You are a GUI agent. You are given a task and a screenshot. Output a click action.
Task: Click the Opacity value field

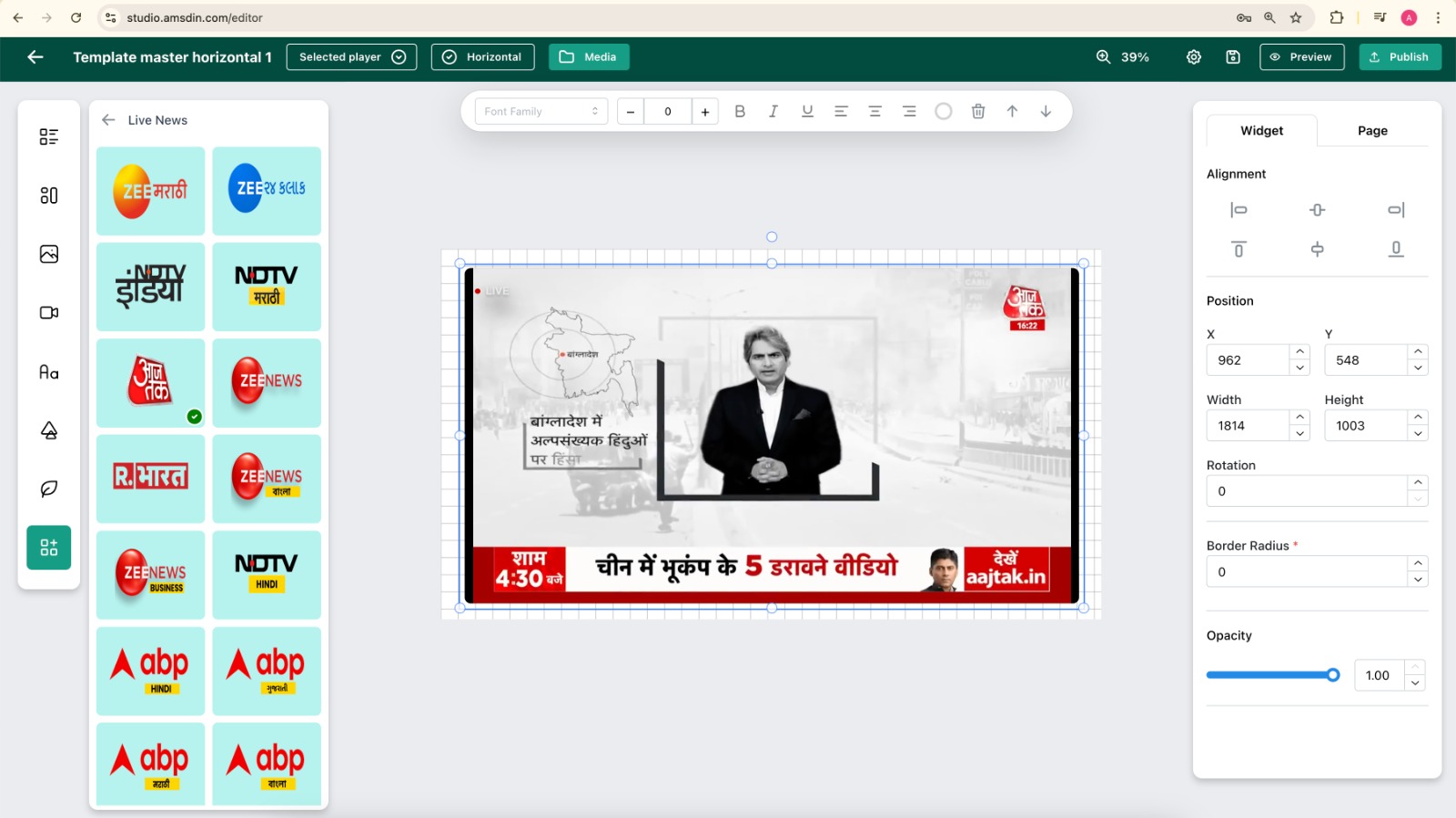tap(1380, 675)
